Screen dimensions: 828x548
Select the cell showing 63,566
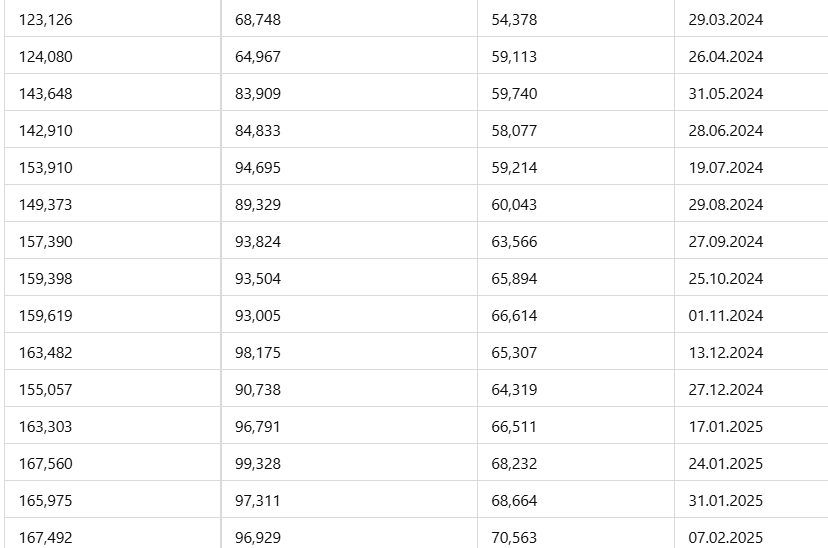[514, 241]
